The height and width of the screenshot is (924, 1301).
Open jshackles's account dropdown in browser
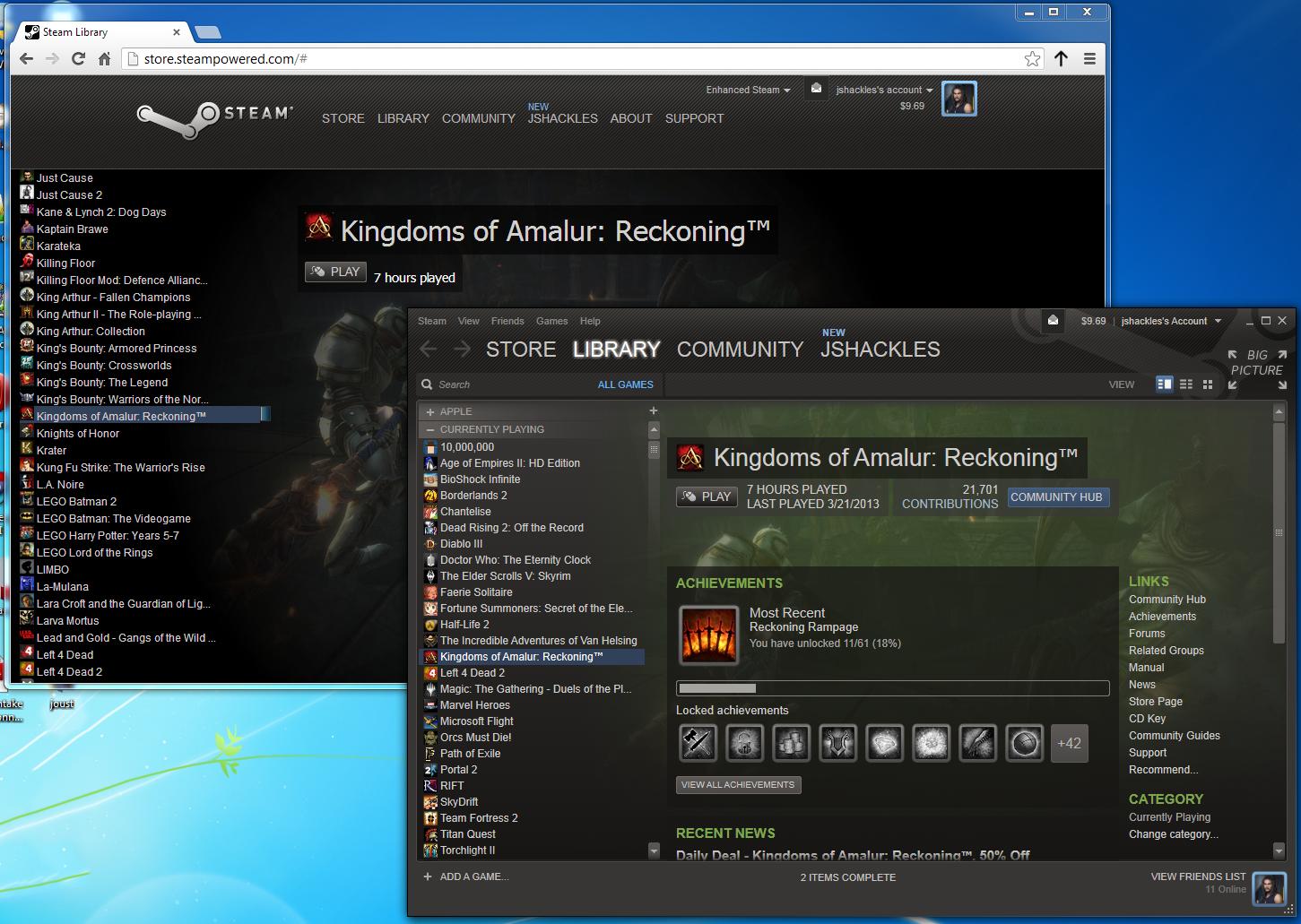click(884, 90)
